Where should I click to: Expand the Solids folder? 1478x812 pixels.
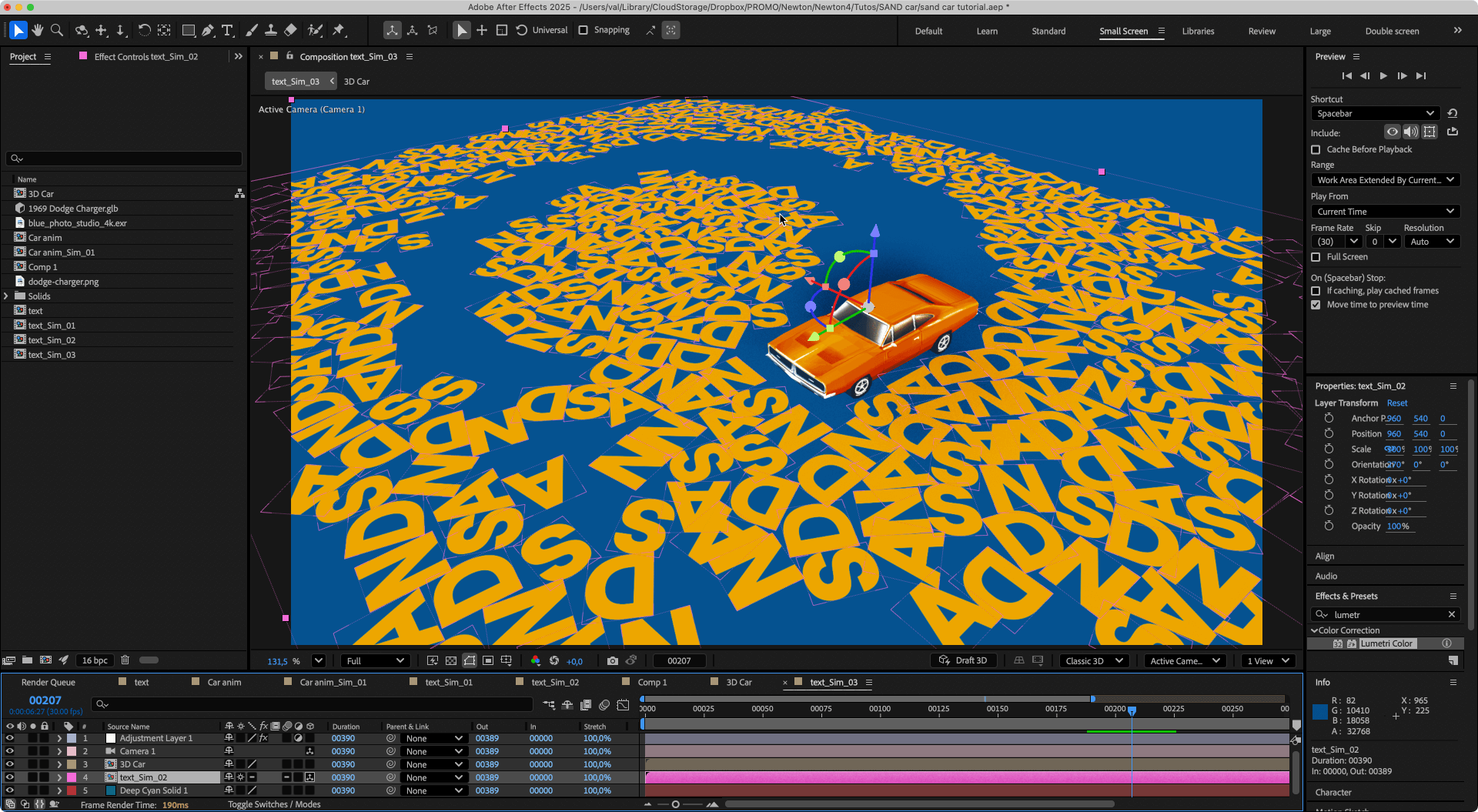(6, 296)
